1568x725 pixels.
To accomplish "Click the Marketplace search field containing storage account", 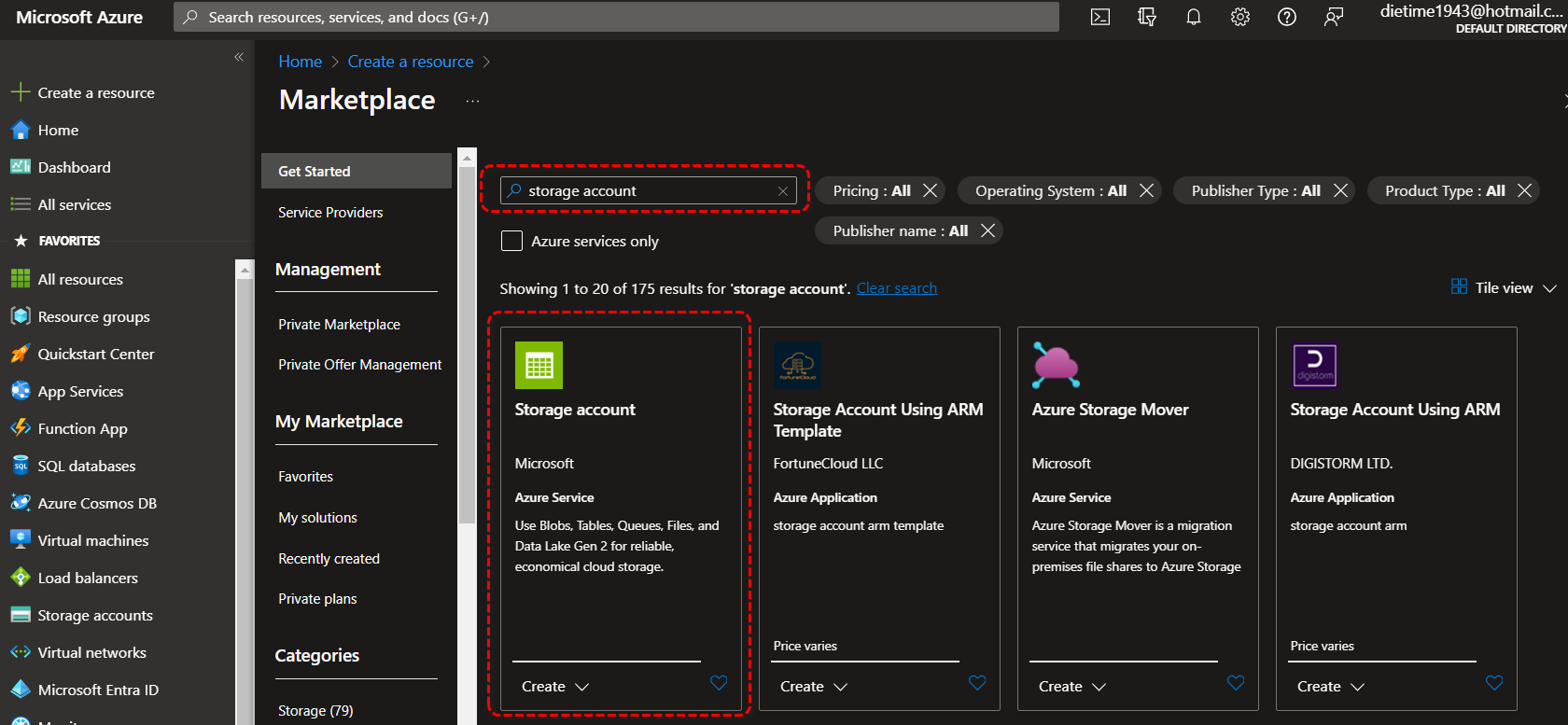I will click(x=649, y=190).
